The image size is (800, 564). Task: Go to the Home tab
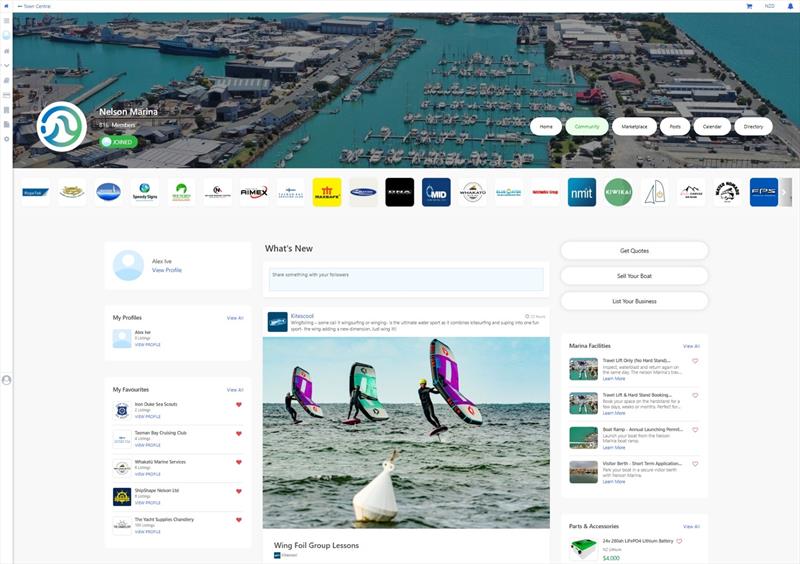546,127
